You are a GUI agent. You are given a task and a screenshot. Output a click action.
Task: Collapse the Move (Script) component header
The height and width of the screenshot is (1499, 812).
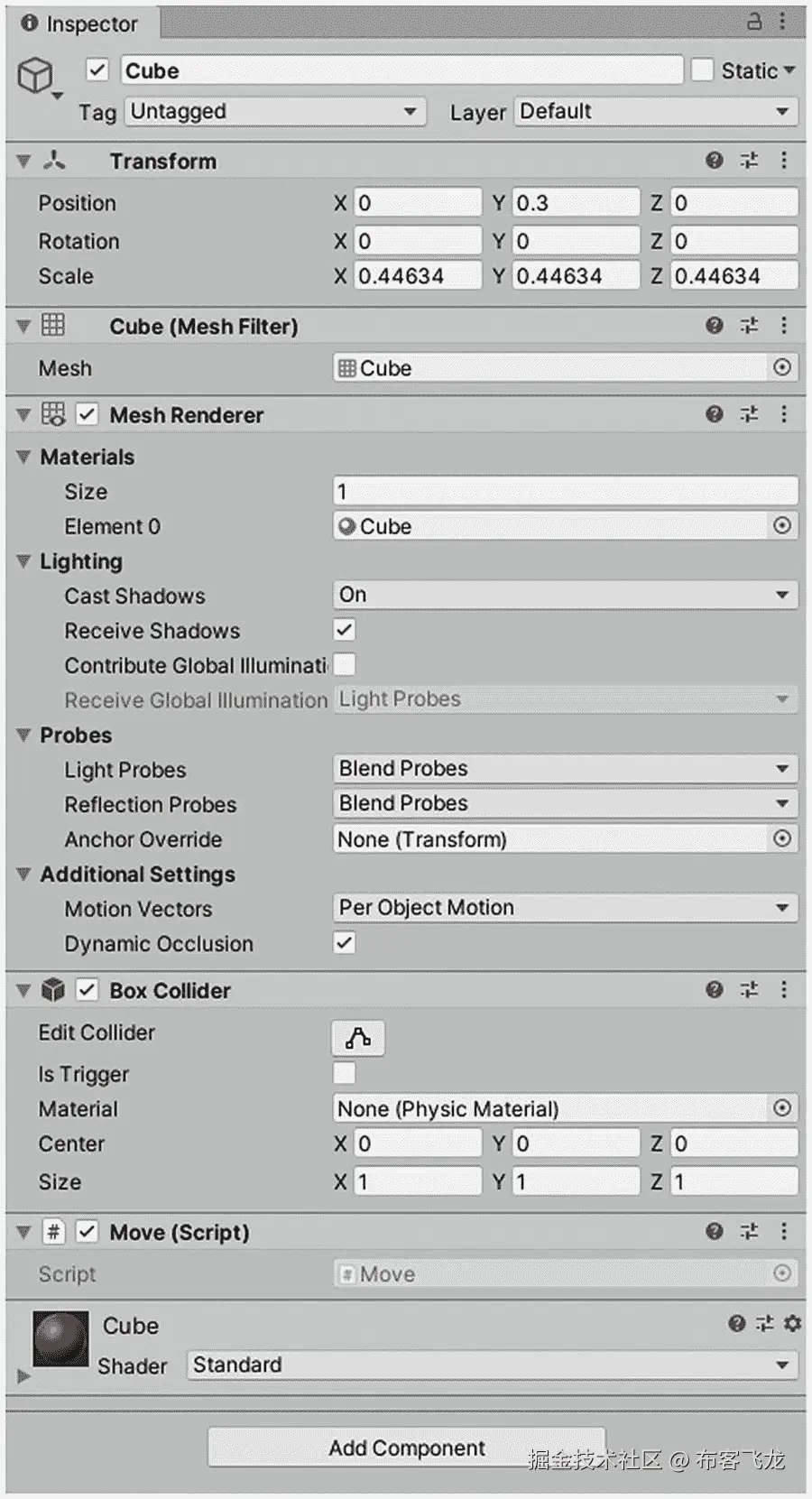click(23, 1232)
